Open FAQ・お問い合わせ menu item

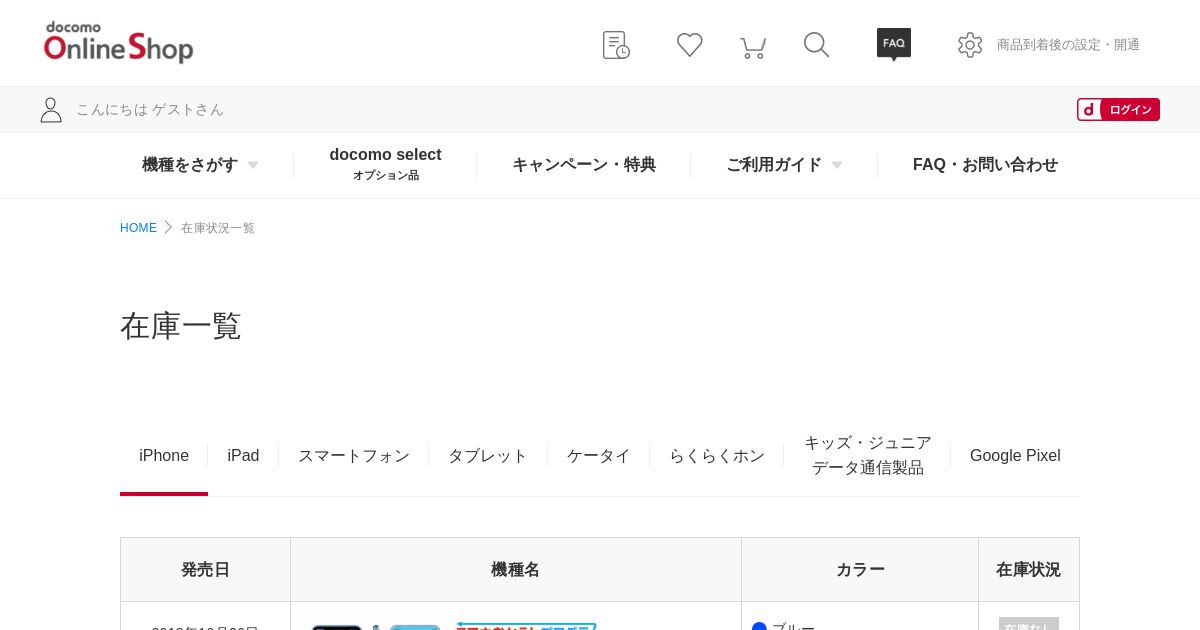[x=985, y=165]
